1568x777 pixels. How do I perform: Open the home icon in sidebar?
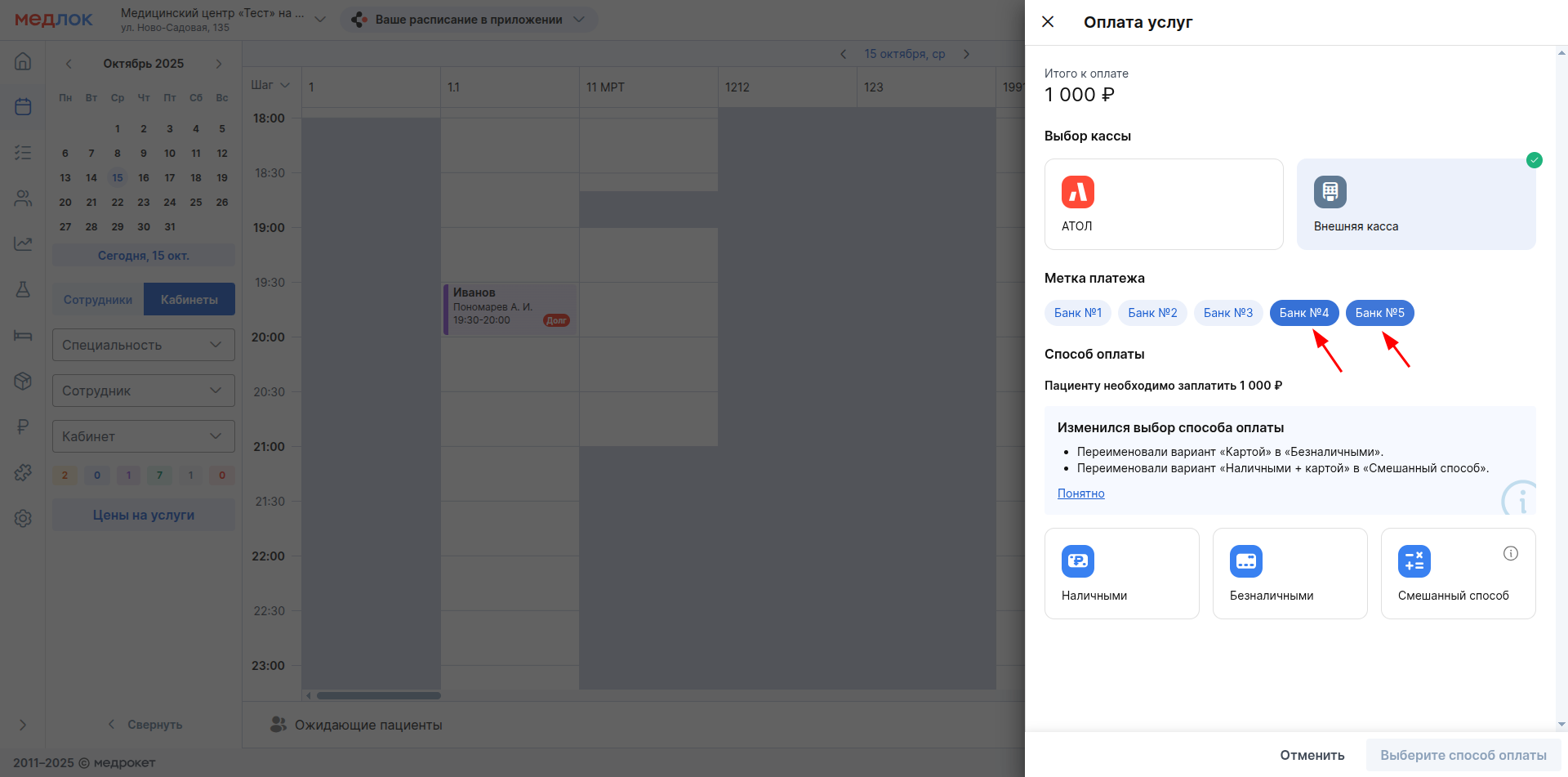click(x=23, y=61)
